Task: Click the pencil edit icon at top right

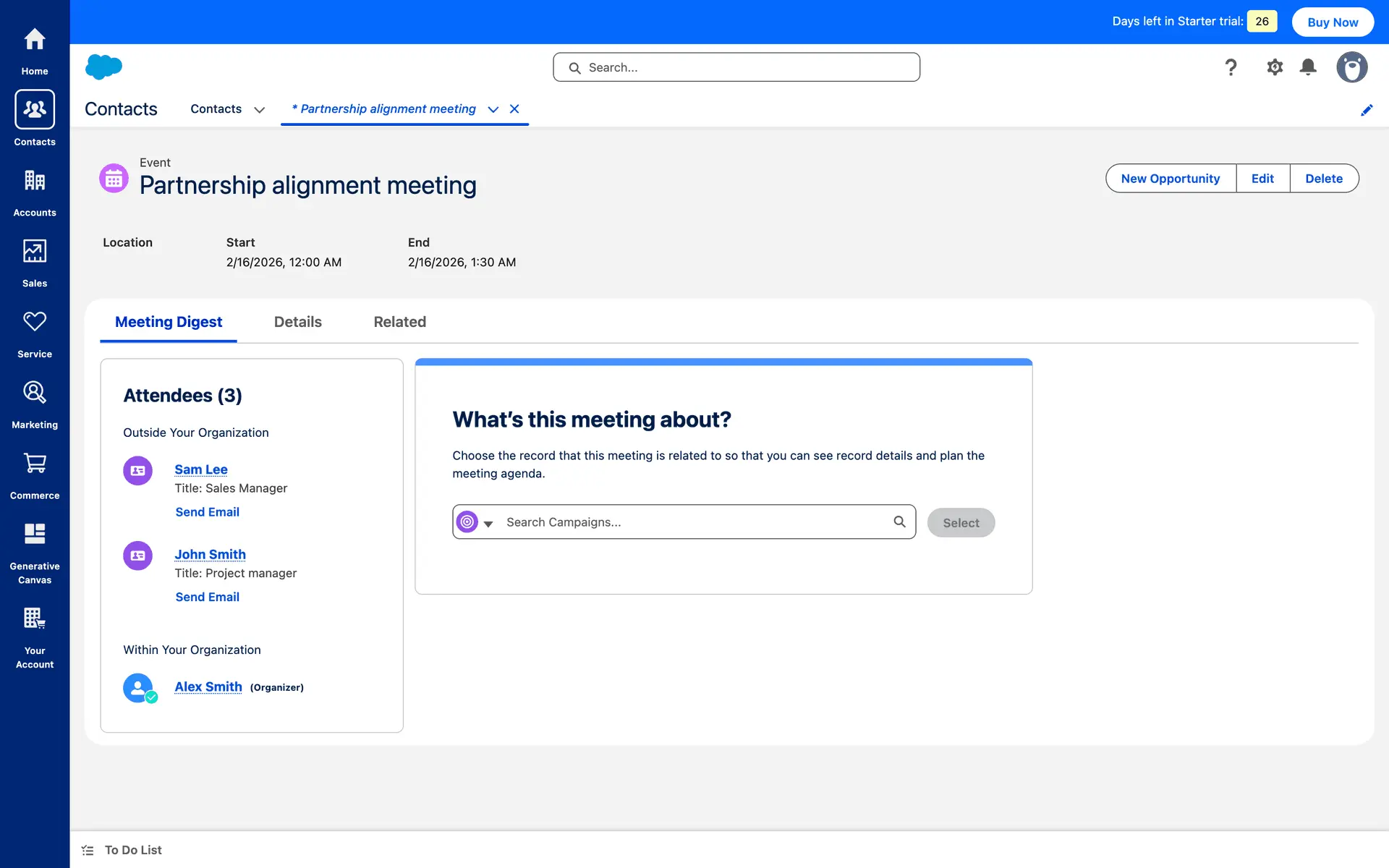Action: (x=1366, y=110)
